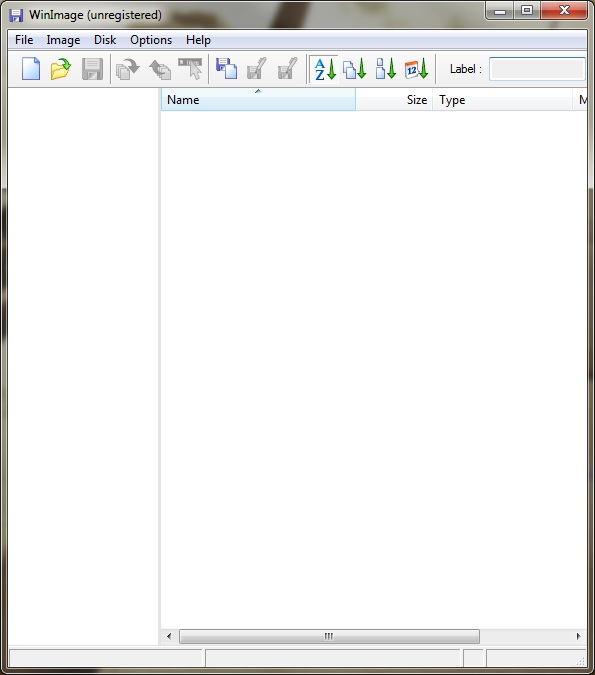Toggle the sort by size button
Screen dimensions: 595x675
coord(385,69)
